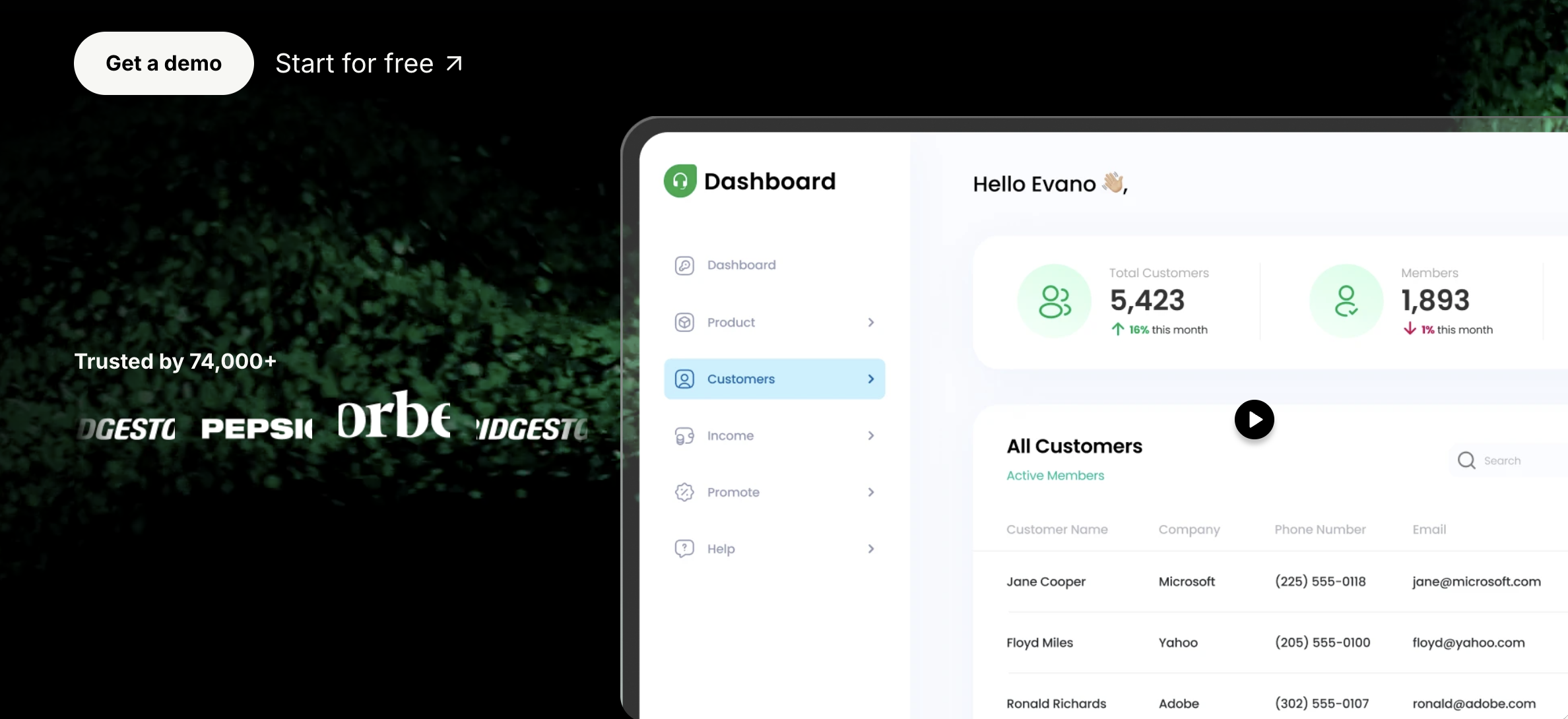Play the dashboard preview video
The height and width of the screenshot is (719, 1568).
pyautogui.click(x=1254, y=420)
